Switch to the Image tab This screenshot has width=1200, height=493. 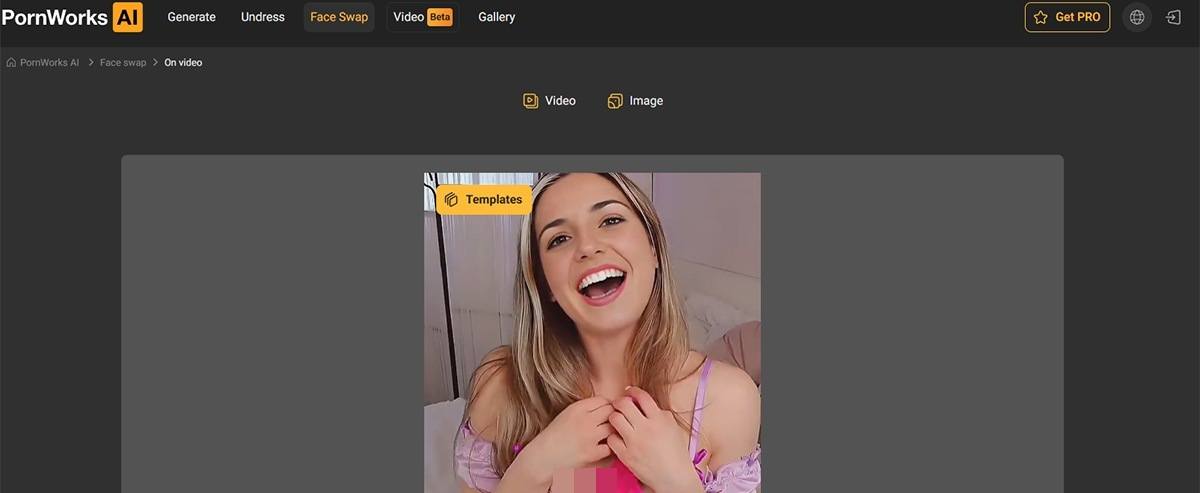pyautogui.click(x=645, y=101)
